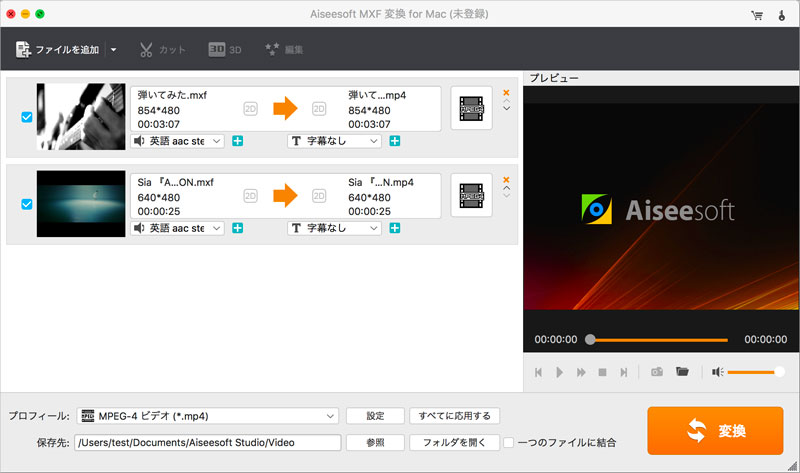Open the 編集 effects editor

284,49
